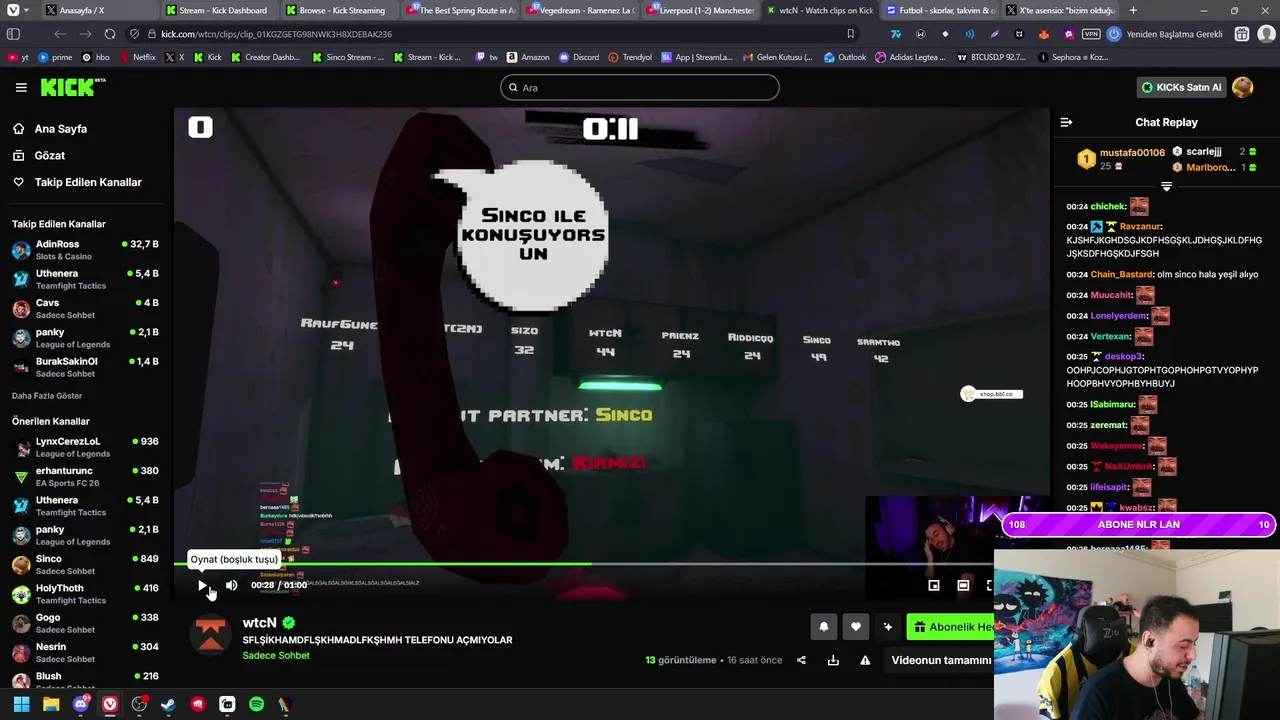Image resolution: width=1280 pixels, height=720 pixels.
Task: Click mustafa00106 on the gift leaderboard
Action: (1132, 152)
